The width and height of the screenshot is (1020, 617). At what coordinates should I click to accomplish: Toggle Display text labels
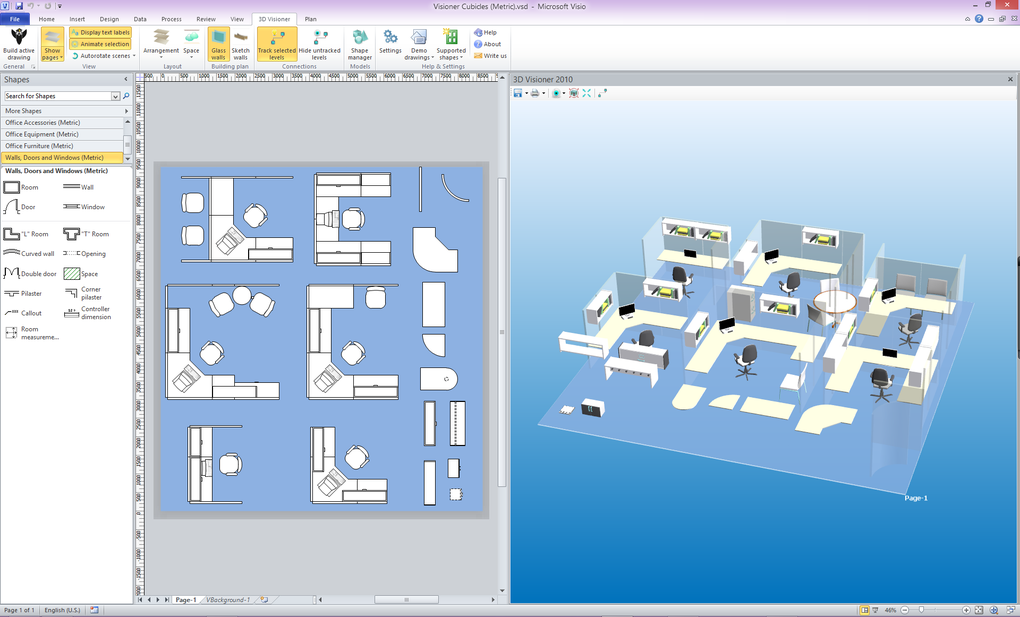pyautogui.click(x=99, y=31)
